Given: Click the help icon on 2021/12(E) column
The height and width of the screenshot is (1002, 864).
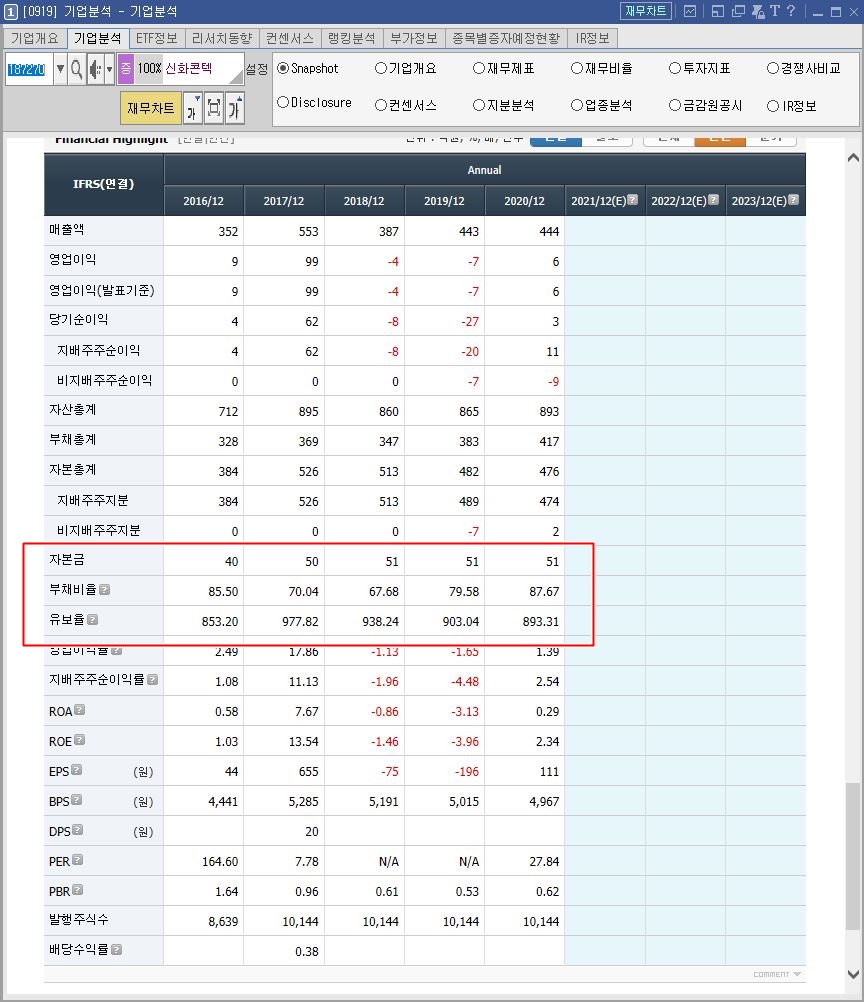Looking at the screenshot, I should [633, 199].
